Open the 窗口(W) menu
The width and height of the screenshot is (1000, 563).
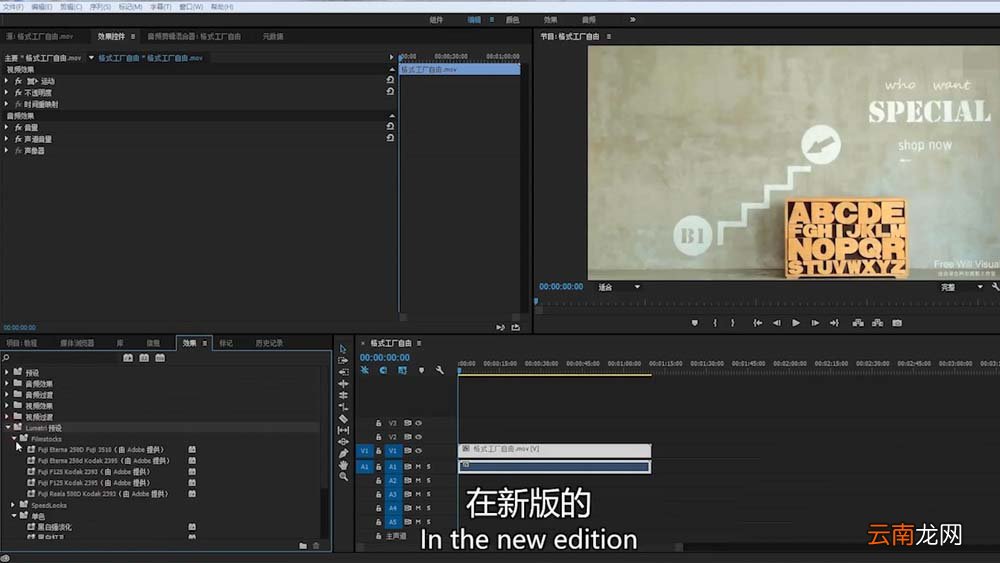tap(191, 6)
